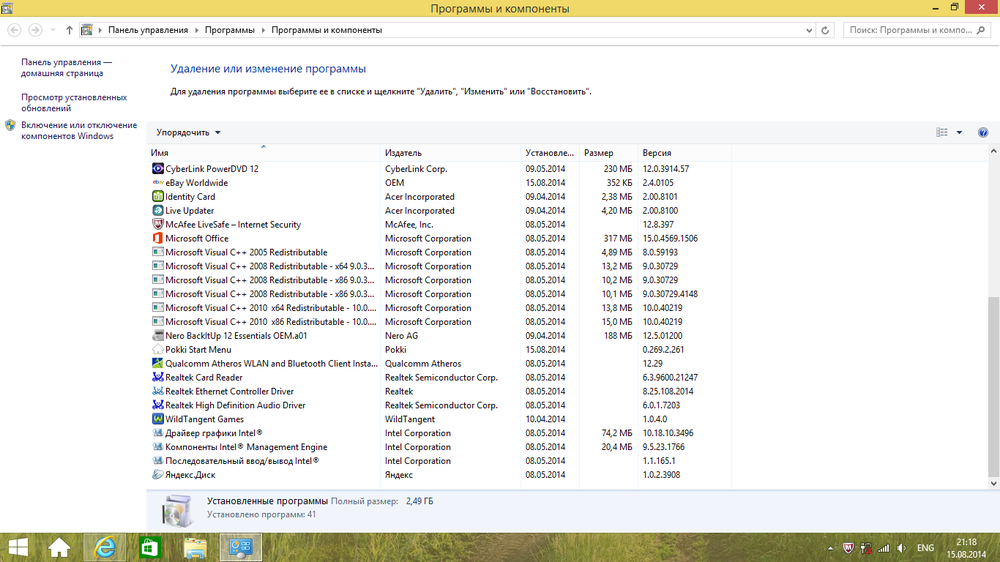Select Microsoft Visual C++ 2005 Redistributable
This screenshot has width=1000, height=562.
[246, 252]
